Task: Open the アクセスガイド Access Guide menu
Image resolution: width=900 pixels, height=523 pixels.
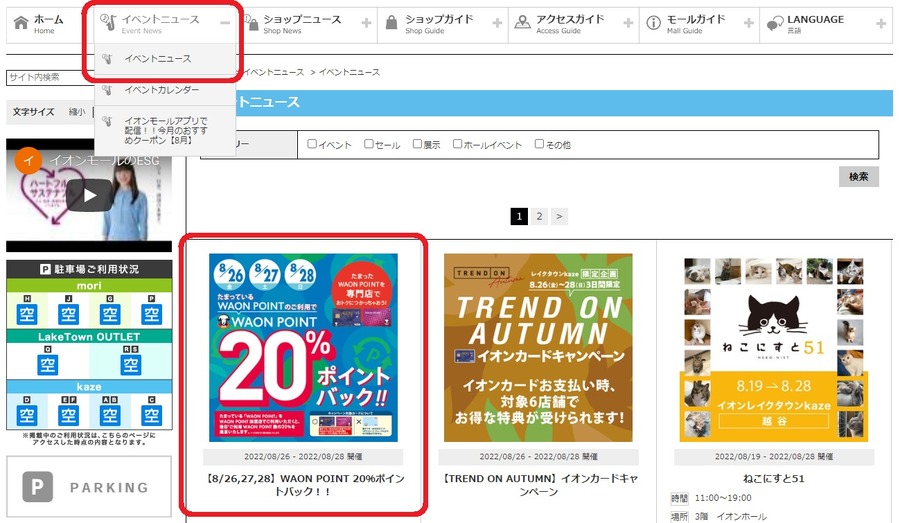Action: [x=570, y=24]
